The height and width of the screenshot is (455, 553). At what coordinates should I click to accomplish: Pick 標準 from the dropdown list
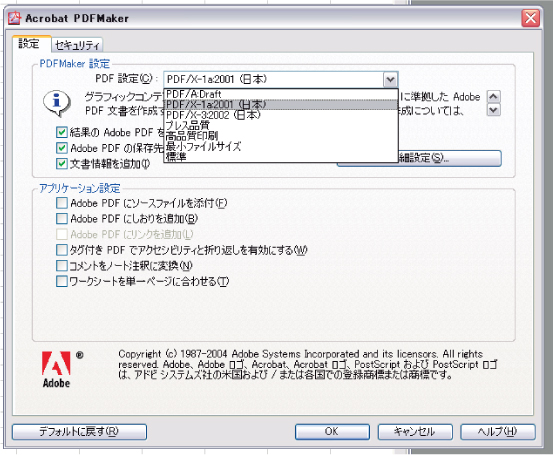point(281,156)
